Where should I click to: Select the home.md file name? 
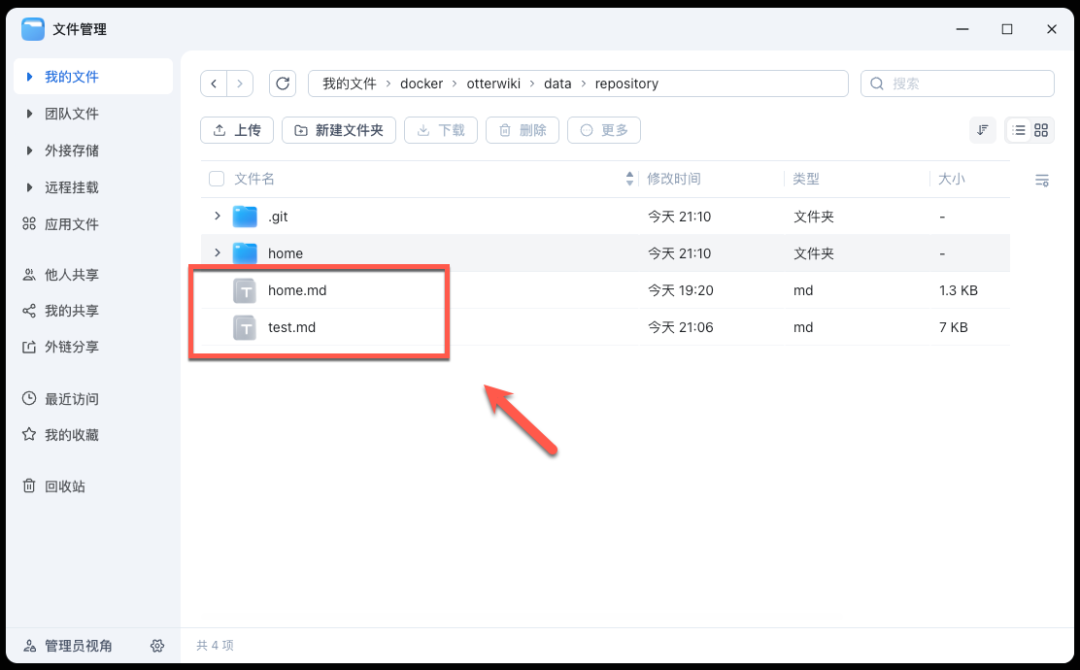point(297,291)
